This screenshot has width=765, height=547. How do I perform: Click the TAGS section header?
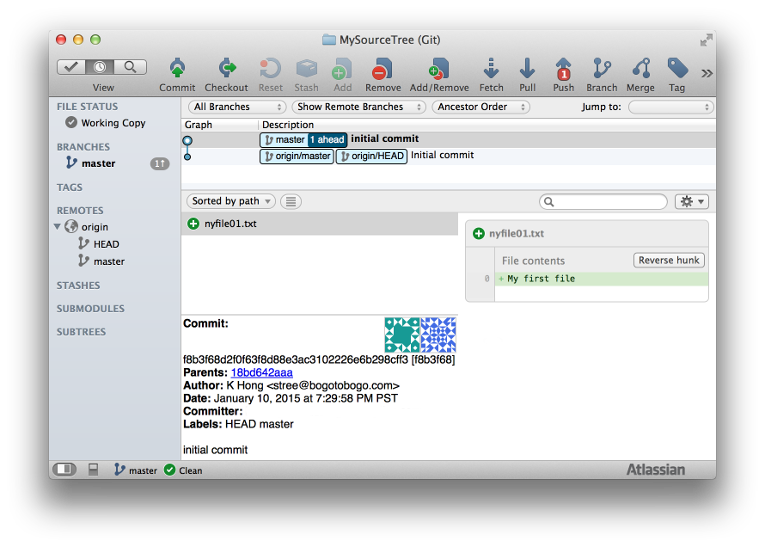click(70, 187)
